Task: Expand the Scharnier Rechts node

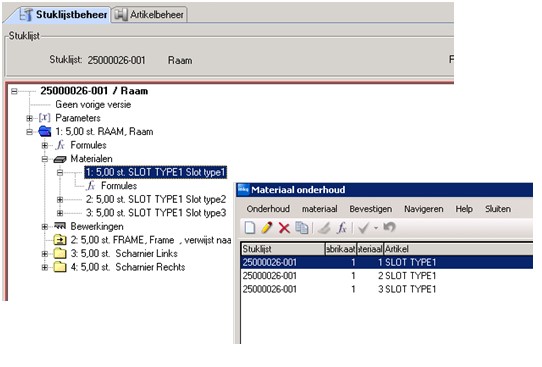Action: (45, 267)
